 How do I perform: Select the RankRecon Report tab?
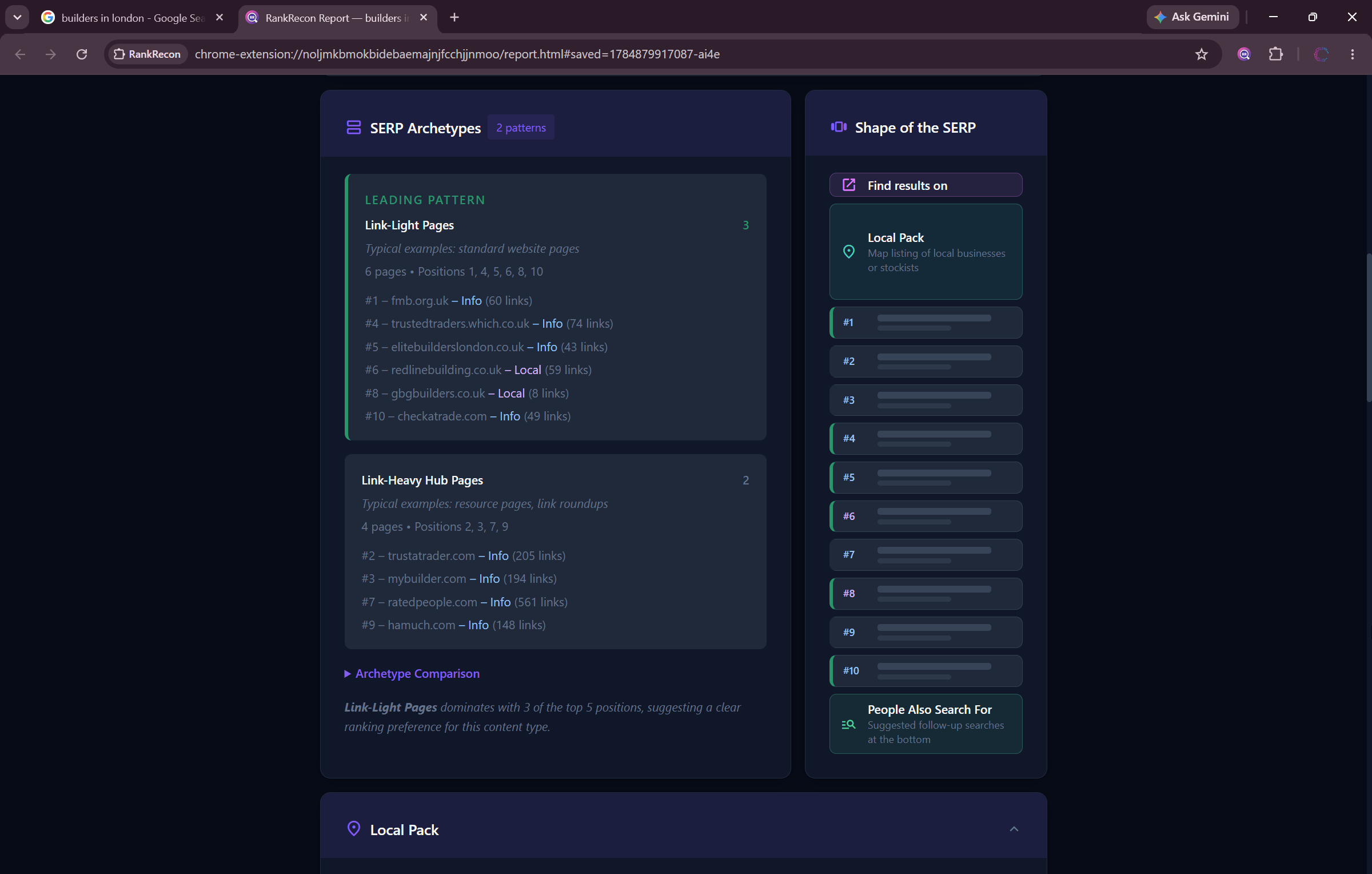pyautogui.click(x=337, y=18)
